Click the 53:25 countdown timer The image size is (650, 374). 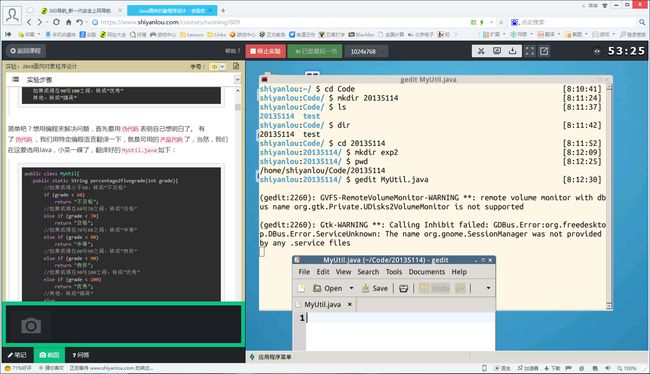tap(626, 51)
